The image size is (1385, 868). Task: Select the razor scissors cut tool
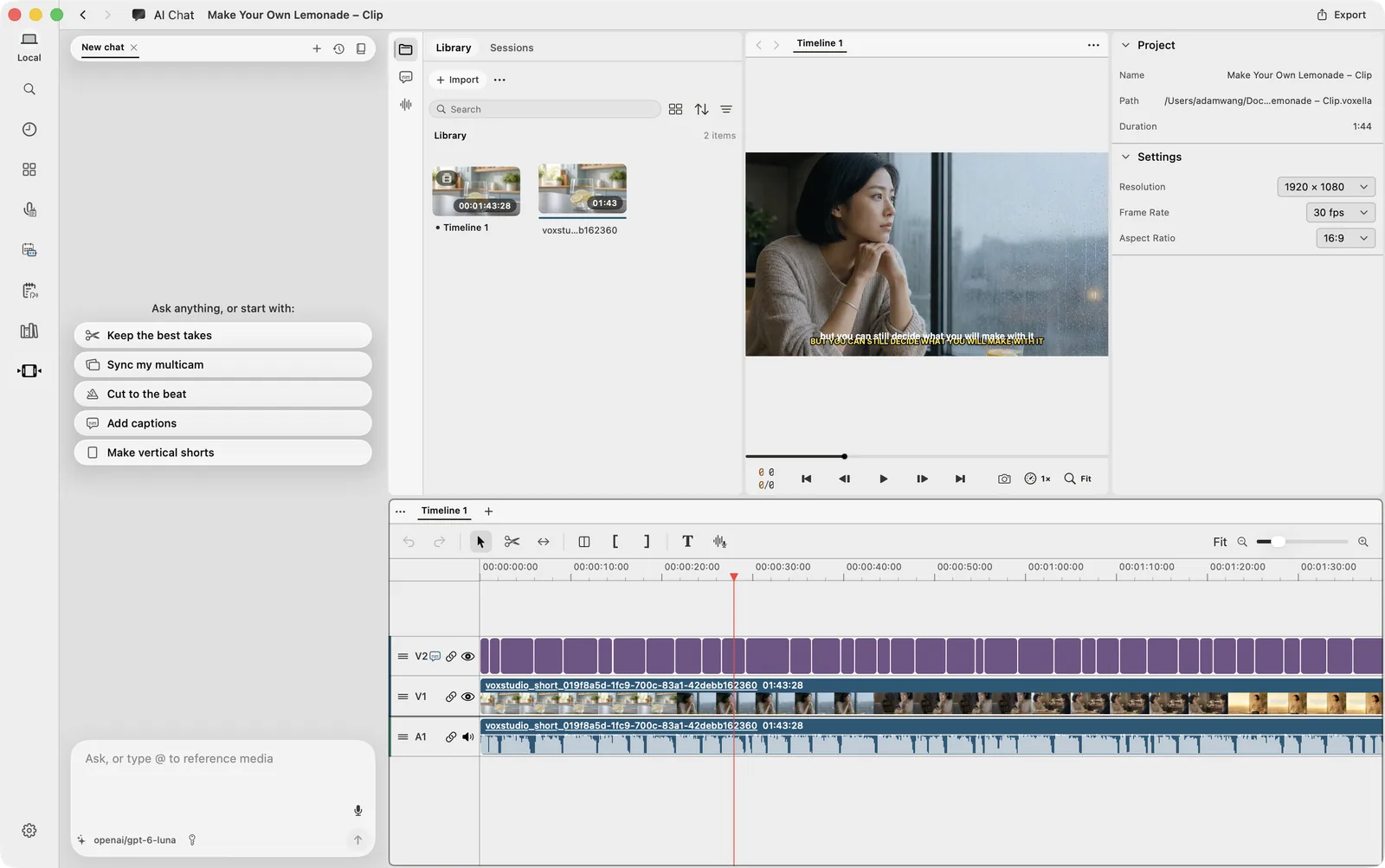tap(512, 542)
